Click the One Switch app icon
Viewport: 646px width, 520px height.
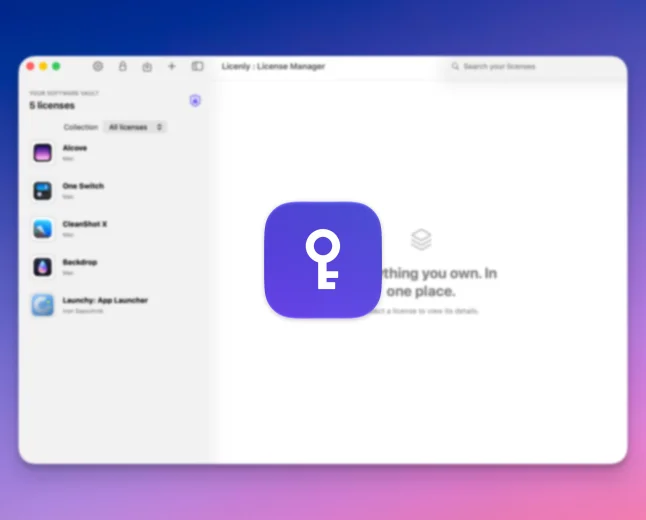(42, 191)
